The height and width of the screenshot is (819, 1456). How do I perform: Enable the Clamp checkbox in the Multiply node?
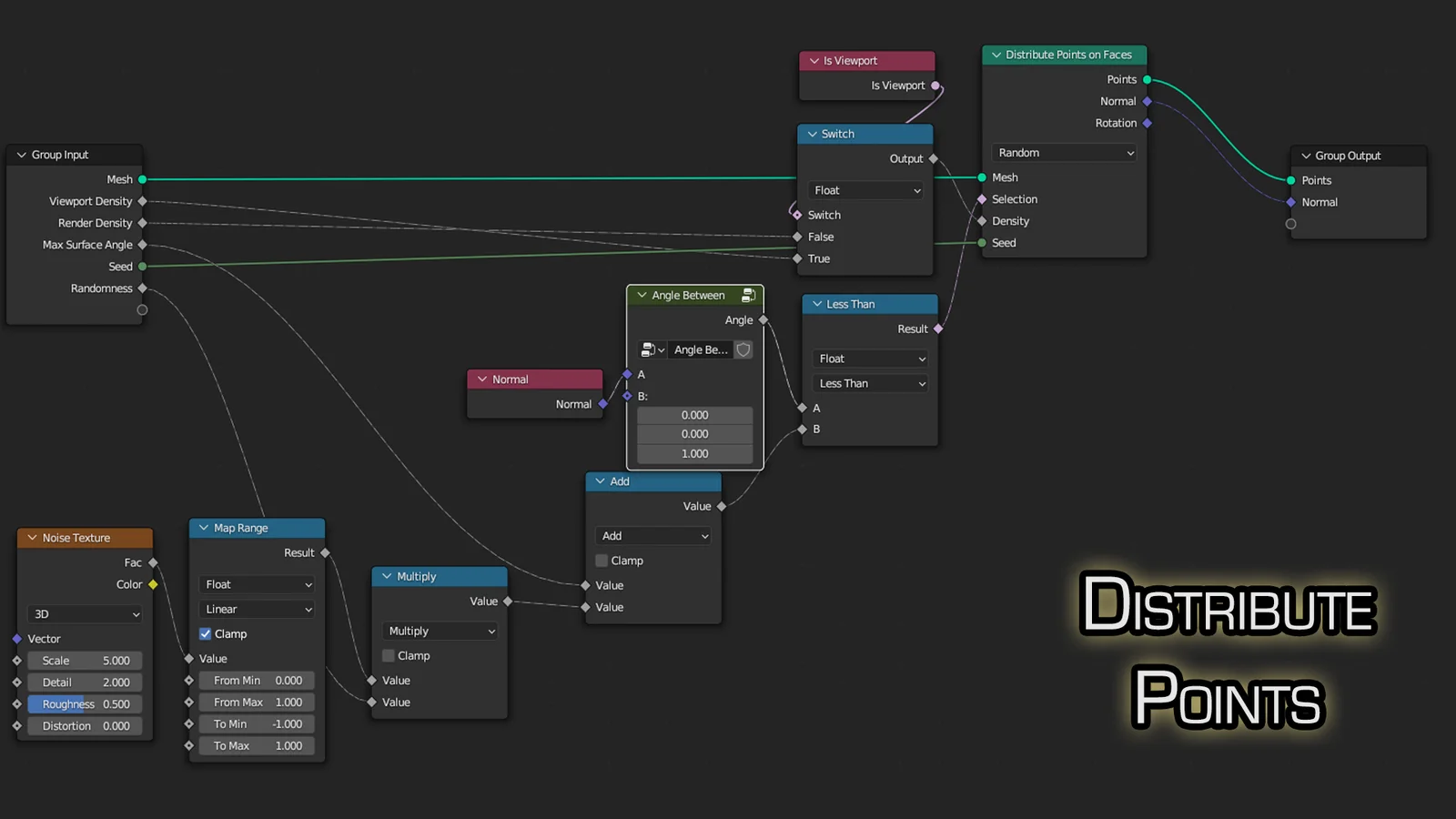point(389,655)
